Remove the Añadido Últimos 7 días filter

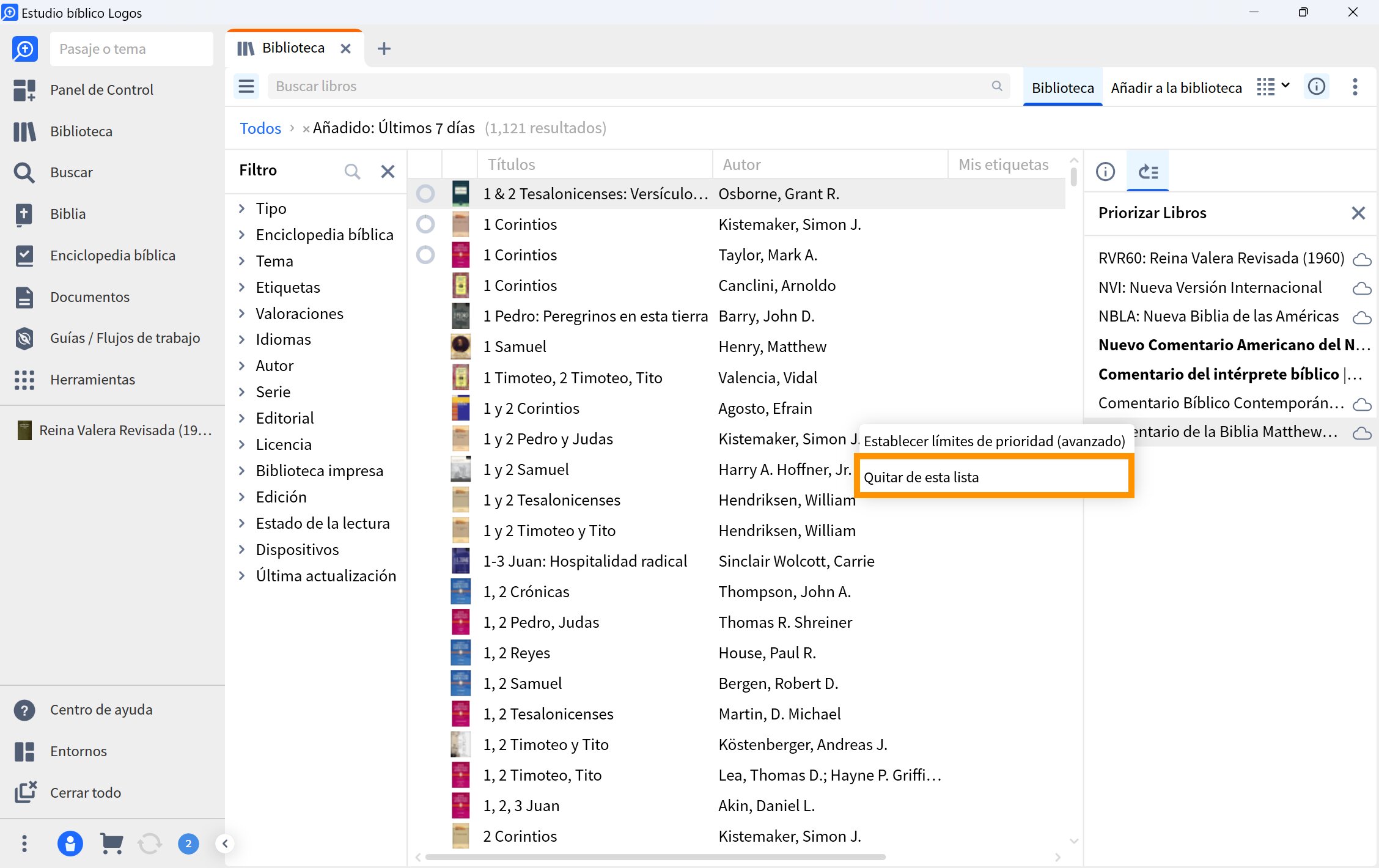click(306, 129)
